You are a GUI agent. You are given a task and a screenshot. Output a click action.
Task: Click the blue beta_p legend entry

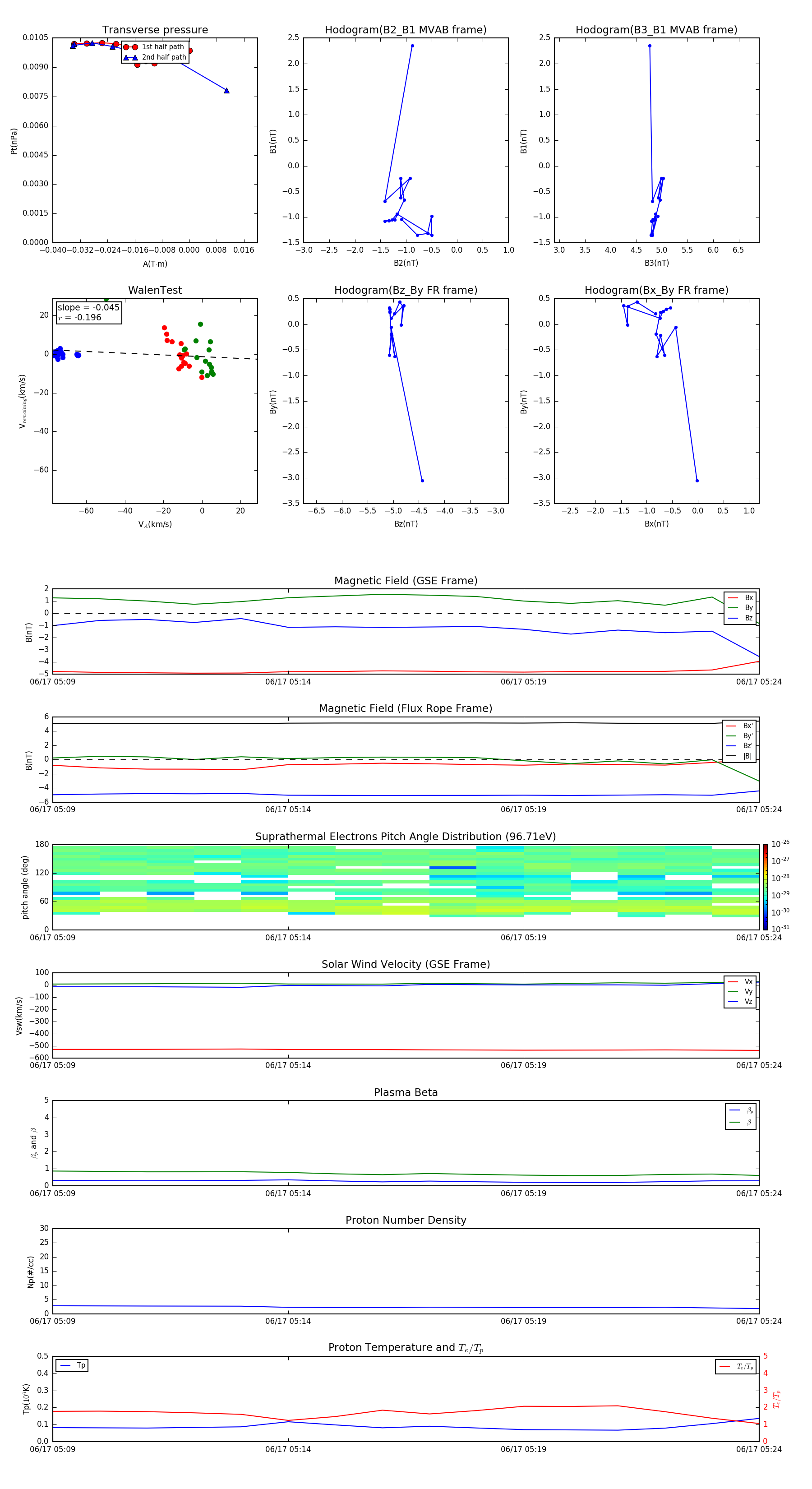point(741,1110)
